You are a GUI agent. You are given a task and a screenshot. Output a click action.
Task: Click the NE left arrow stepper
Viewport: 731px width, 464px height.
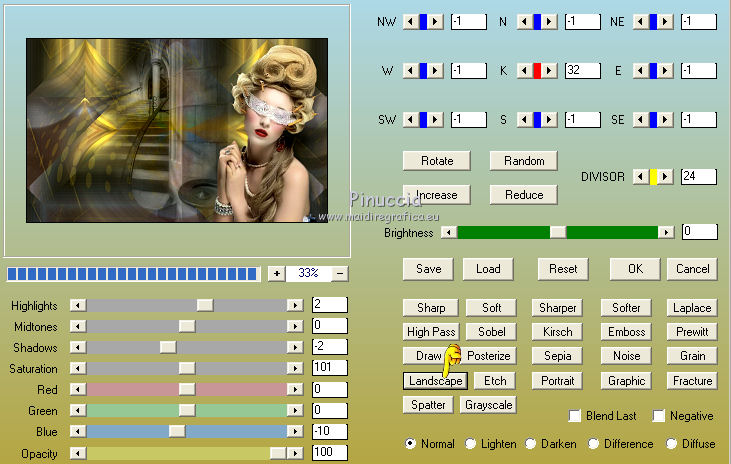[x=641, y=21]
